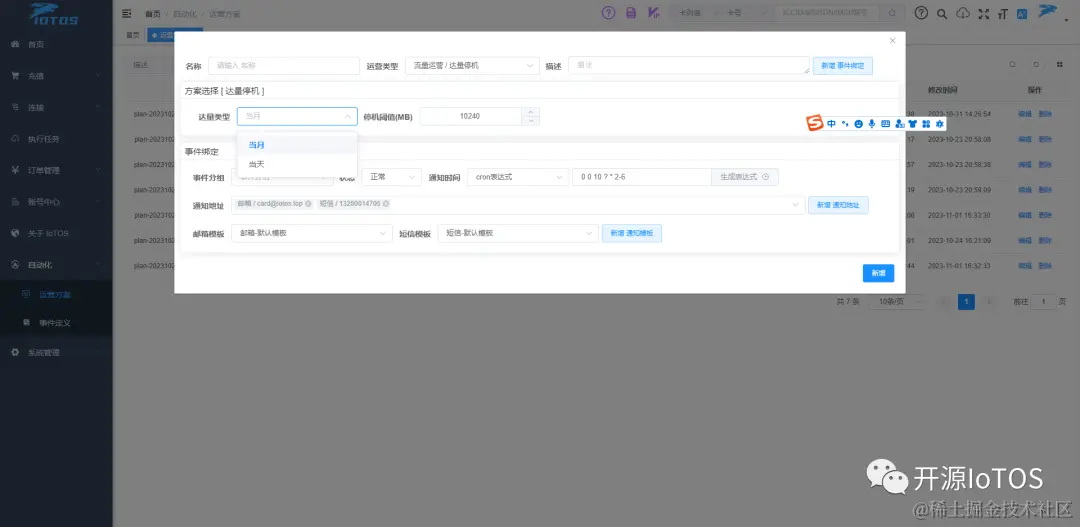Select 运营方案 sidebar sub-item
The width and height of the screenshot is (1080, 527).
tap(56, 295)
